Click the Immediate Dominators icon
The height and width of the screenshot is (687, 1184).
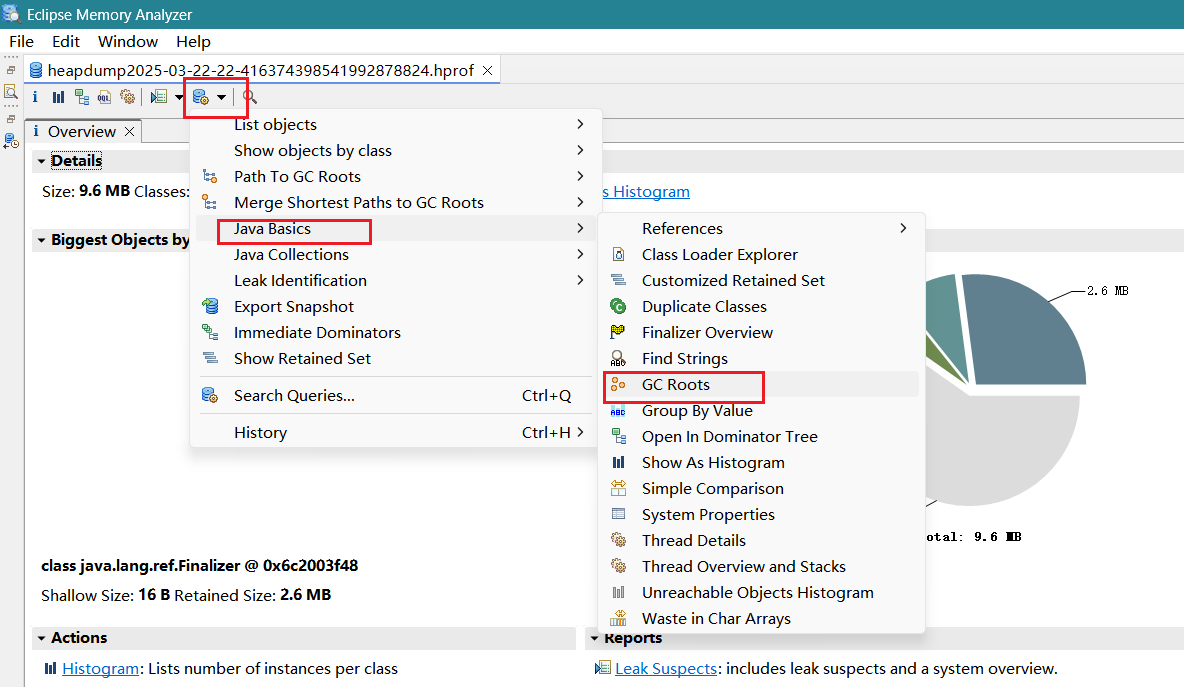210,332
